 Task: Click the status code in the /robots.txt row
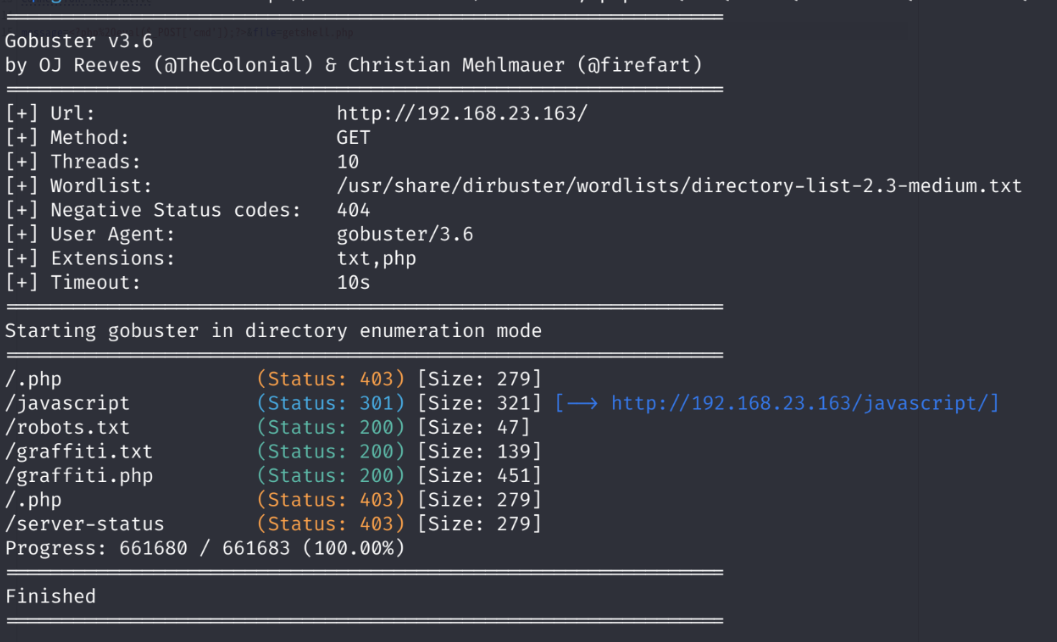tap(330, 428)
